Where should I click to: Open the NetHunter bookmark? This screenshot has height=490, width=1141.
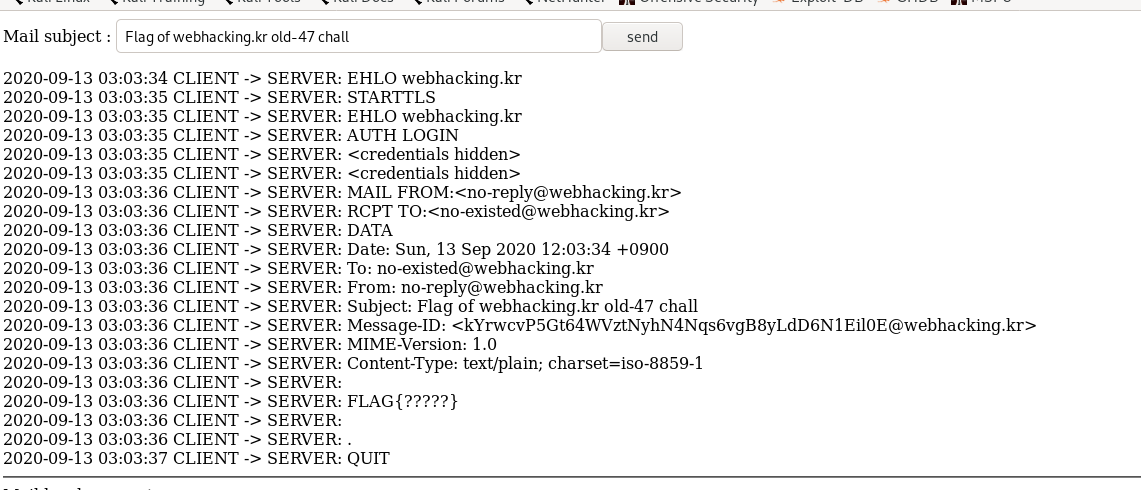564,1
